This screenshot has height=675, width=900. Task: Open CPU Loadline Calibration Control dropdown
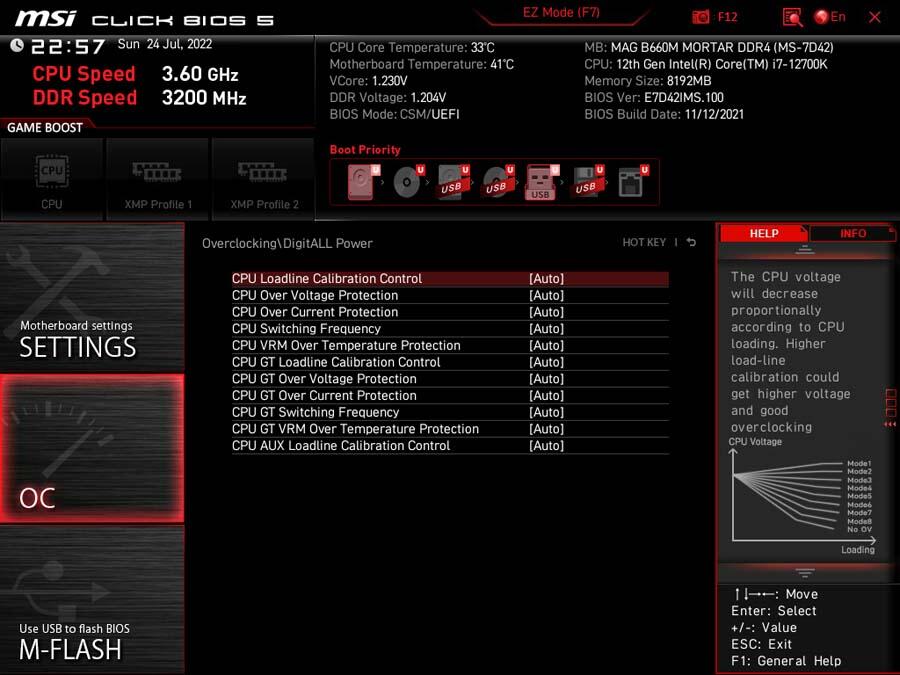(450, 279)
